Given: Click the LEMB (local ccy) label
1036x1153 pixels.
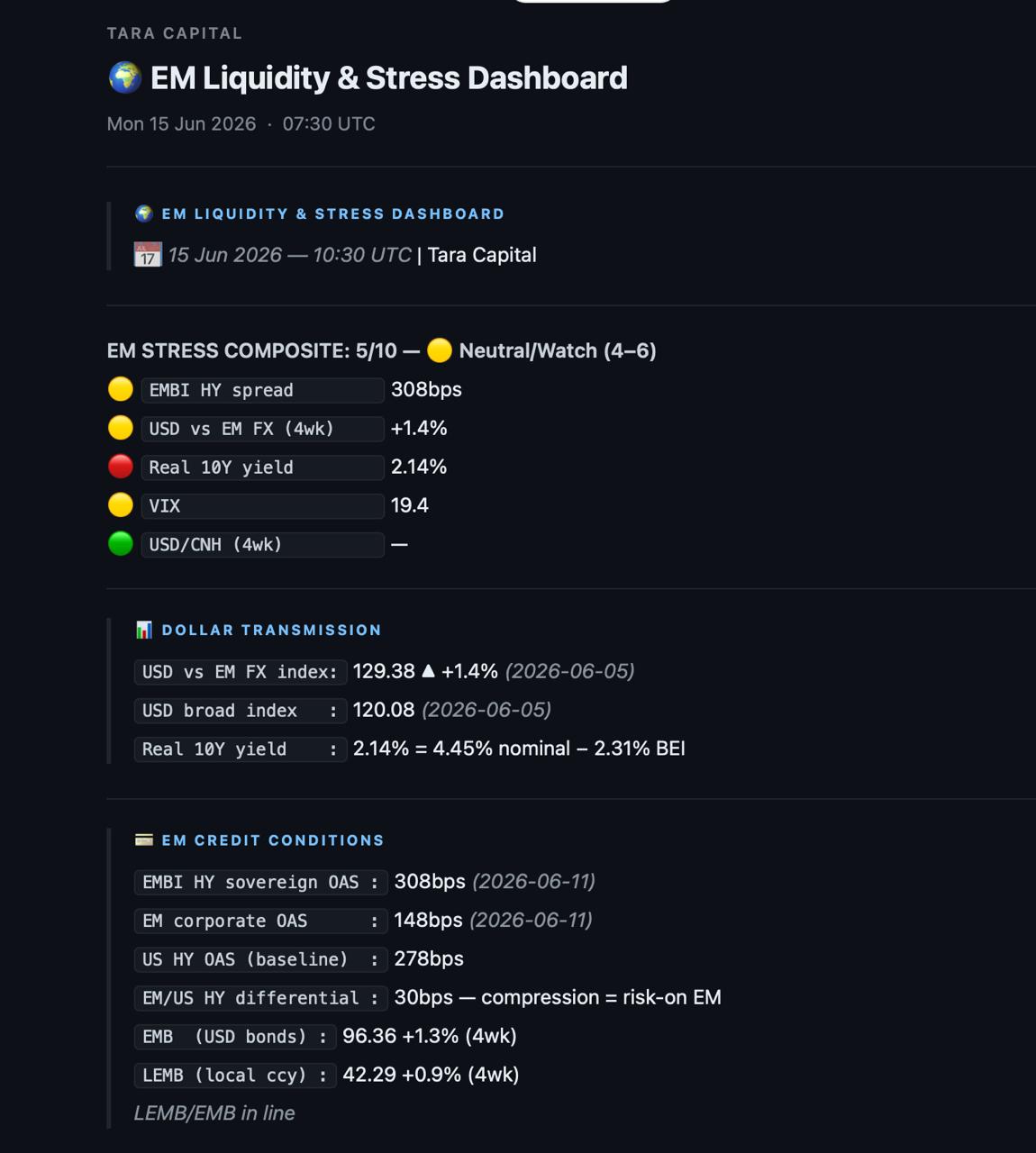Looking at the screenshot, I should (235, 1076).
